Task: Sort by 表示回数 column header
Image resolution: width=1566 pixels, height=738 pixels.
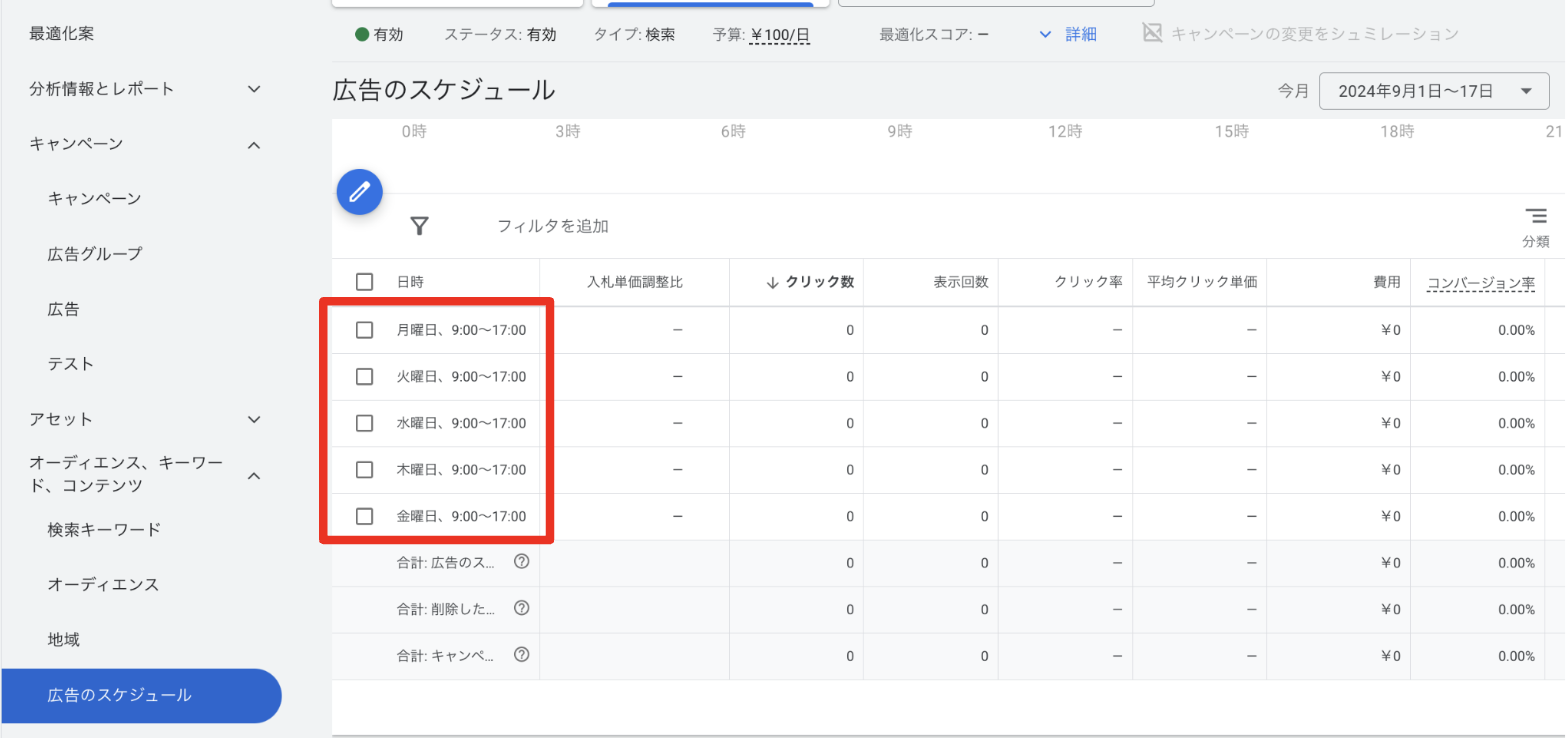Action: tap(961, 282)
